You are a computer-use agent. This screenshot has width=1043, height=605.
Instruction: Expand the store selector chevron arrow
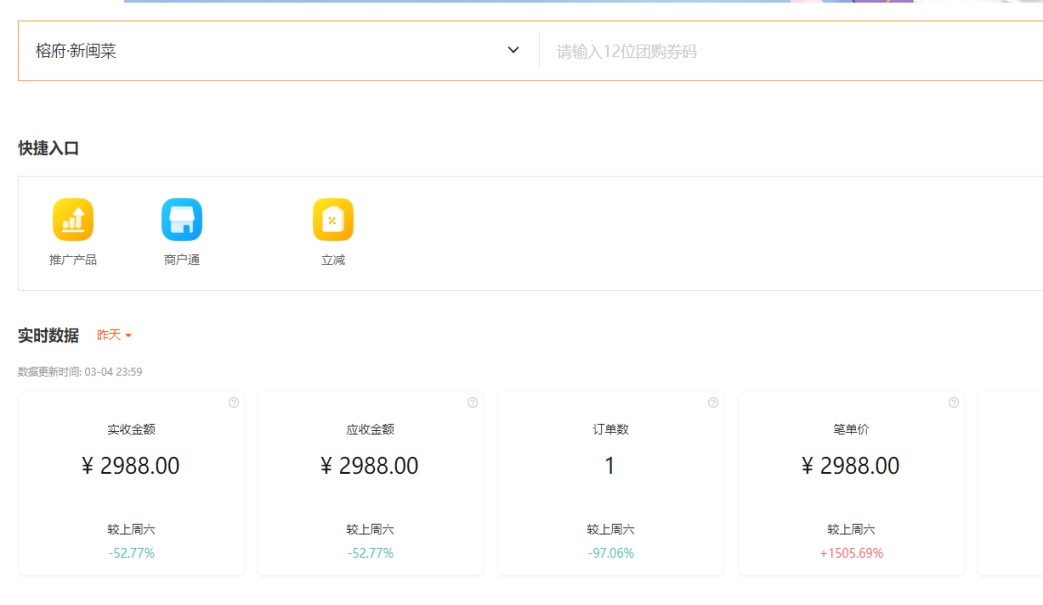(513, 50)
